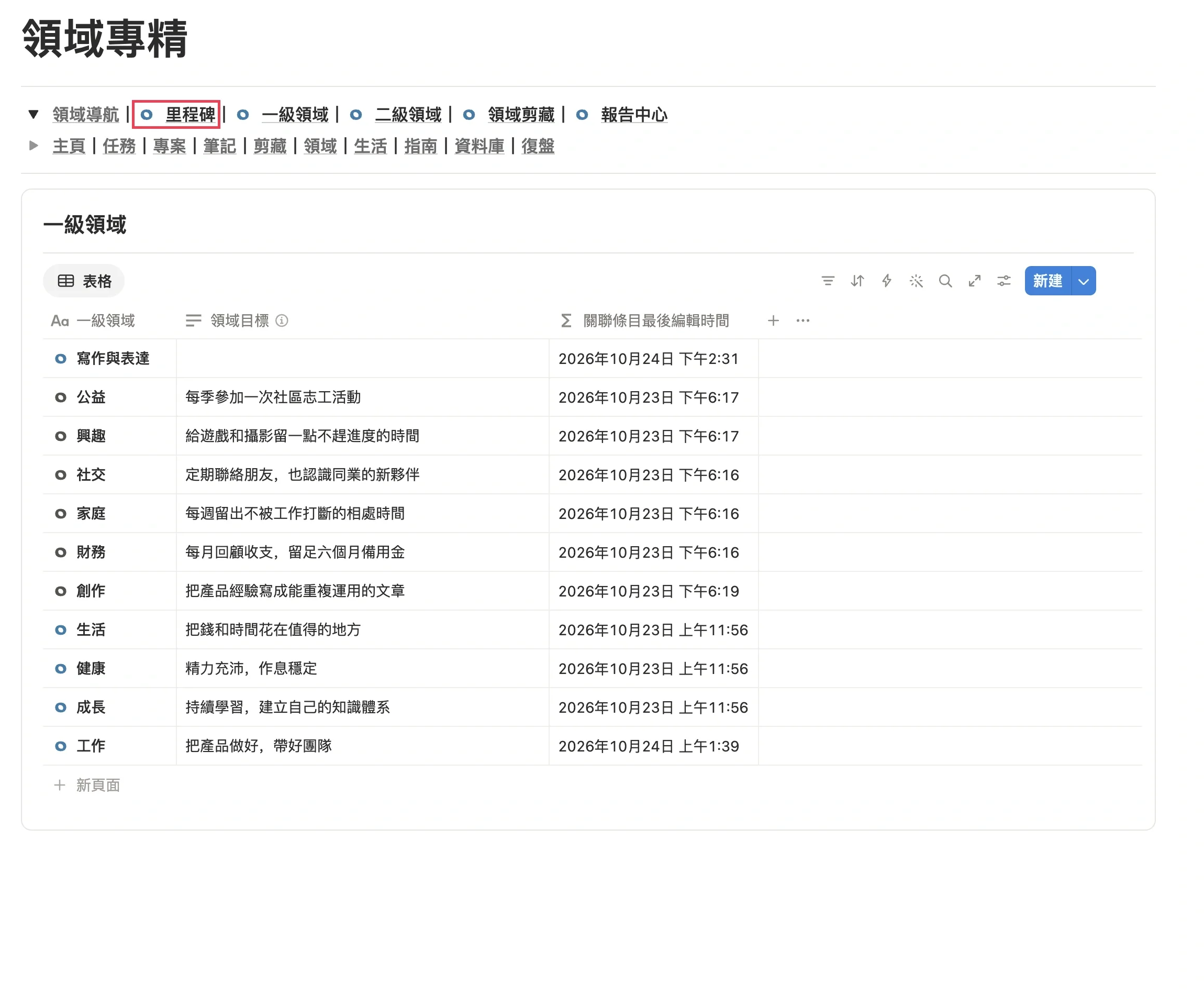Open the 健康 row page

[91, 669]
